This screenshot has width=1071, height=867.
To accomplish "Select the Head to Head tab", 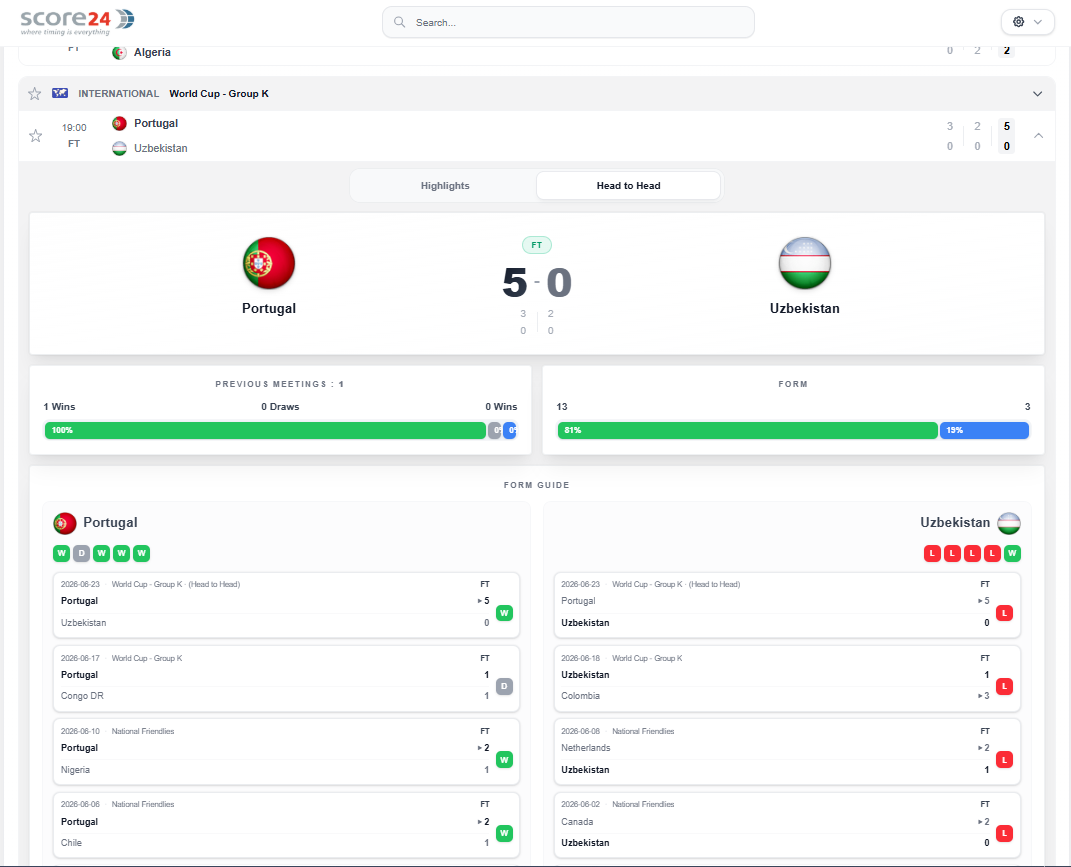I will point(628,186).
